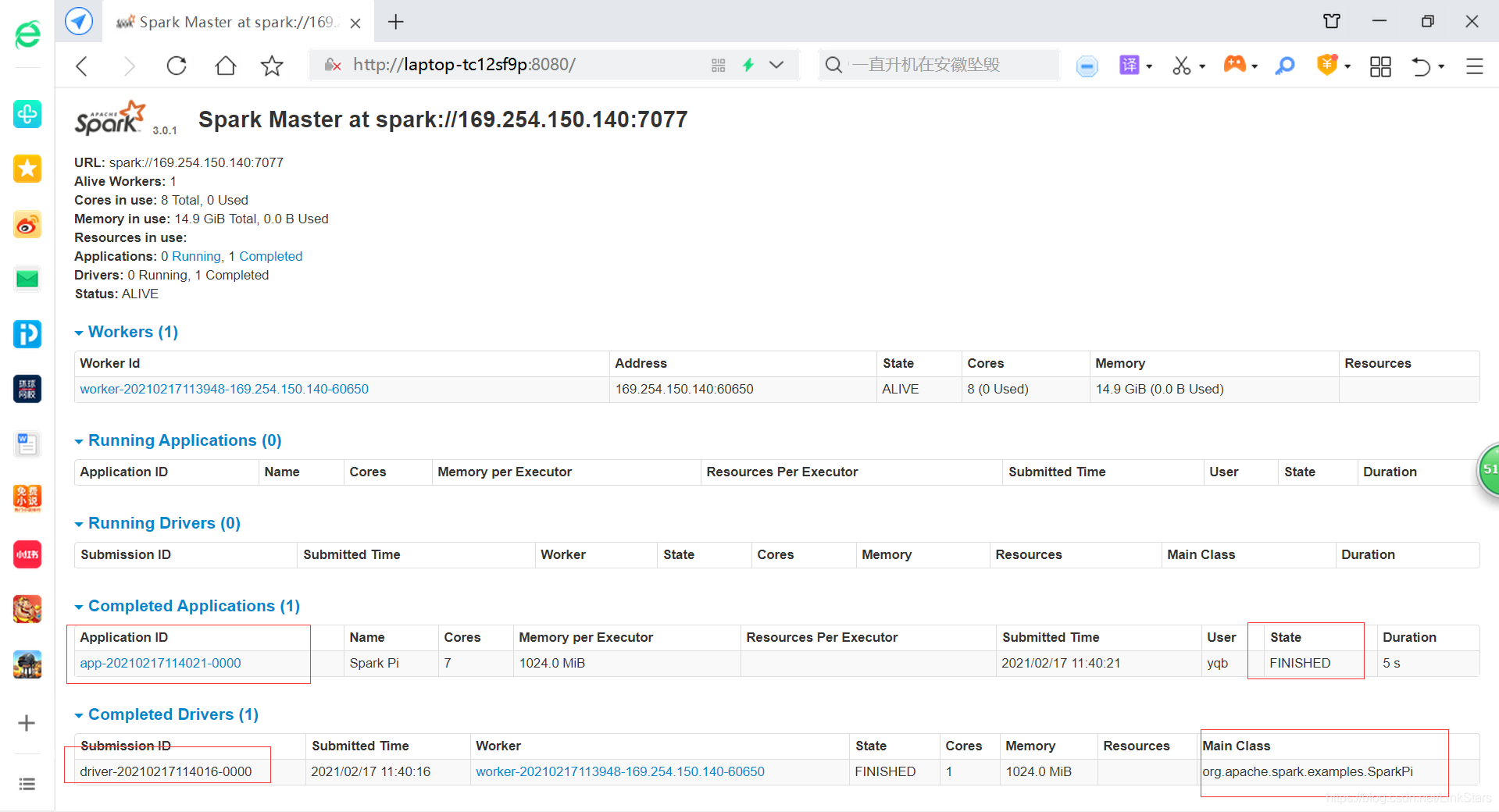Screen dimensions: 1499x812
Task: Click the undo closed tab arrow icon
Action: (x=1421, y=66)
